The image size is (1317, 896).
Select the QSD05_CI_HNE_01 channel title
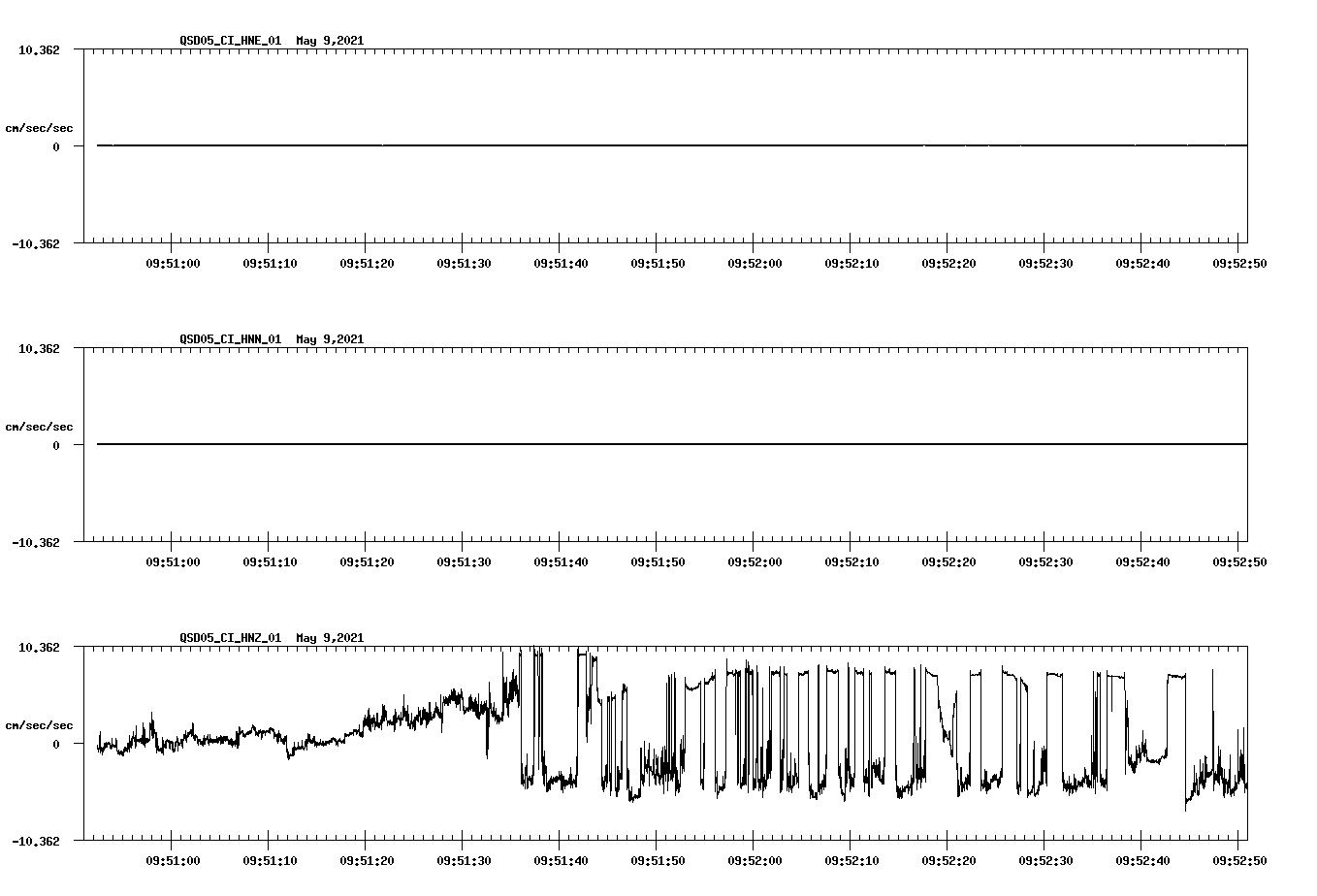231,41
